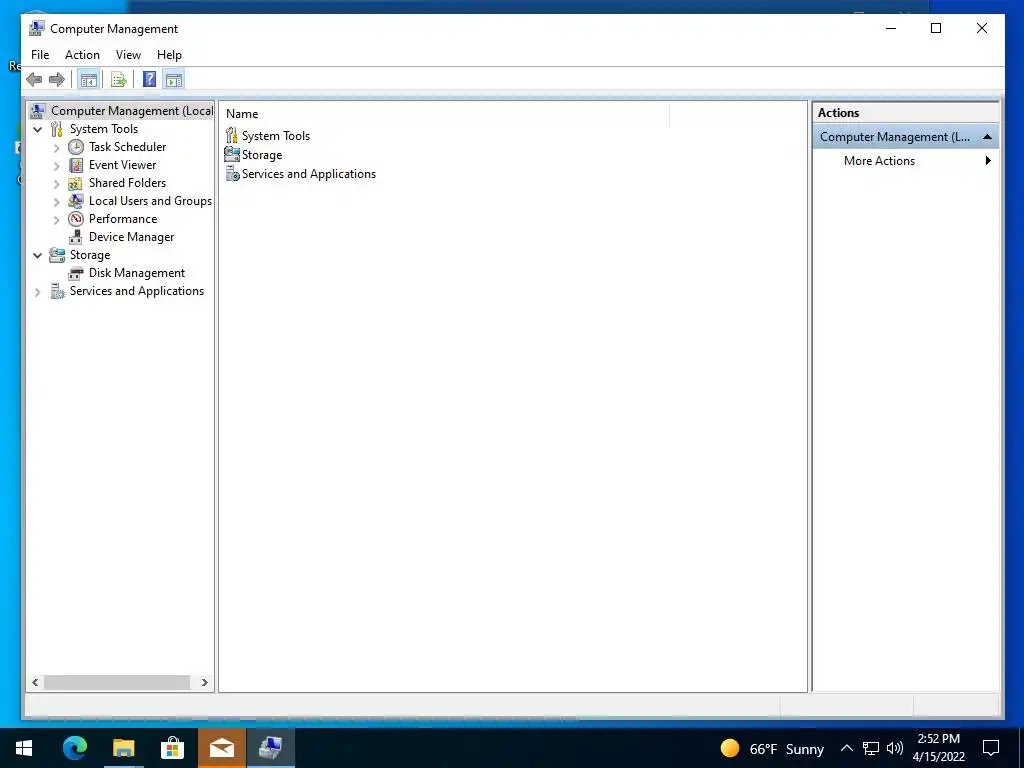Click the System Tools icon in Name list
This screenshot has height=768, width=1024.
232,135
